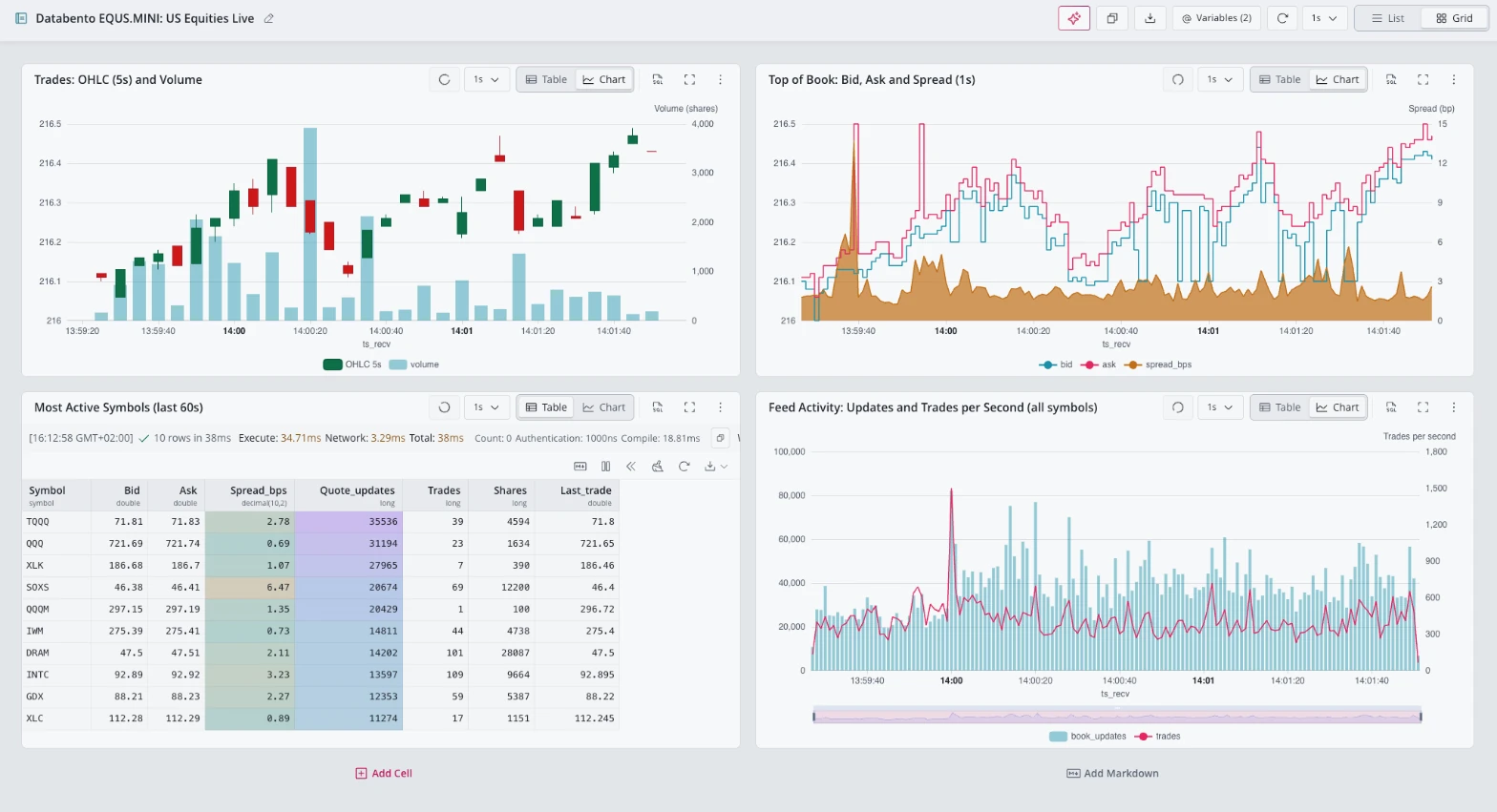Toggle the sidebar panel icon left of title
Screen dimensions: 1497x812
point(21,18)
